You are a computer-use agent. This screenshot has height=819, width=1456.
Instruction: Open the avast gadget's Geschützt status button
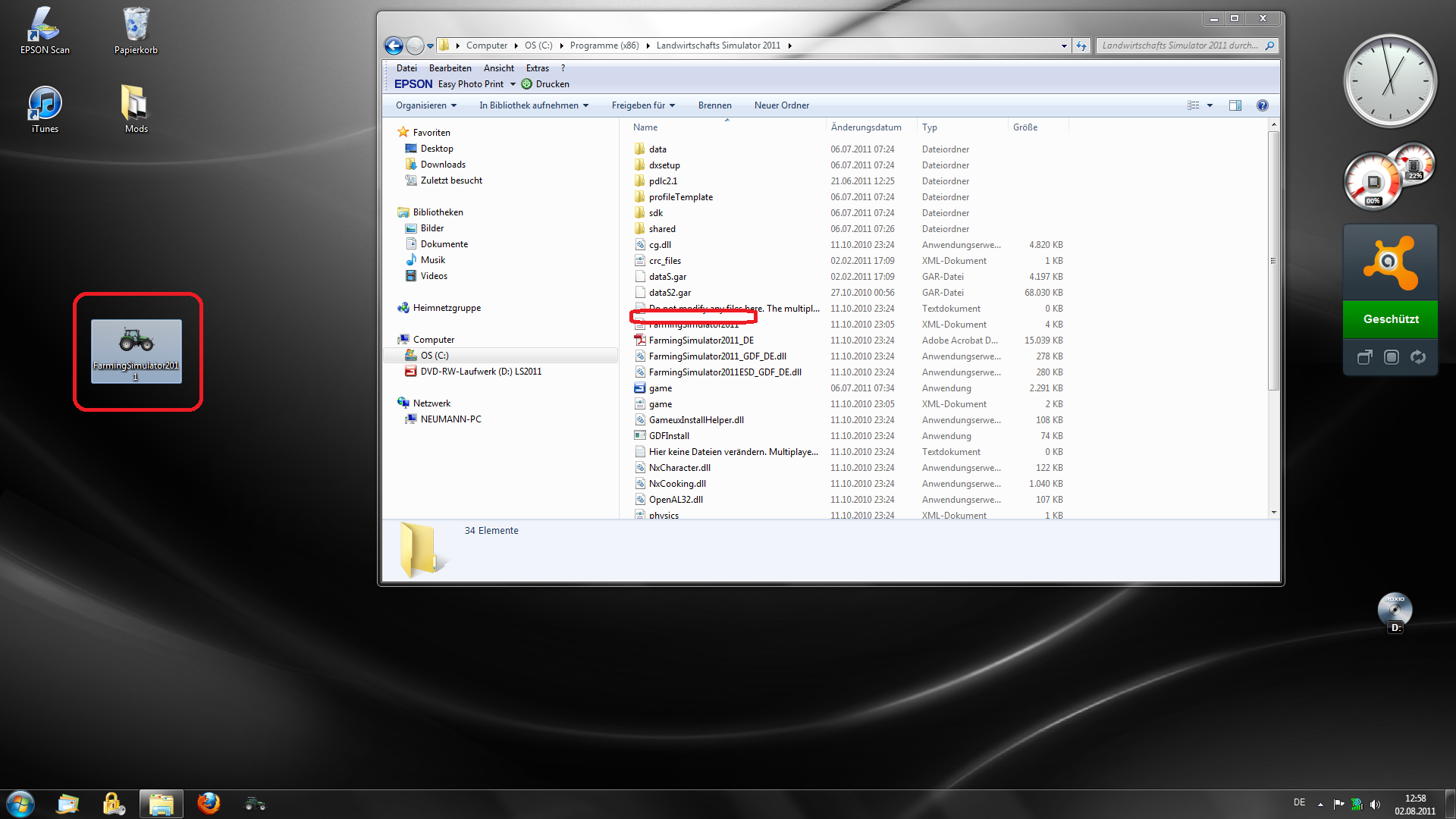[1390, 319]
